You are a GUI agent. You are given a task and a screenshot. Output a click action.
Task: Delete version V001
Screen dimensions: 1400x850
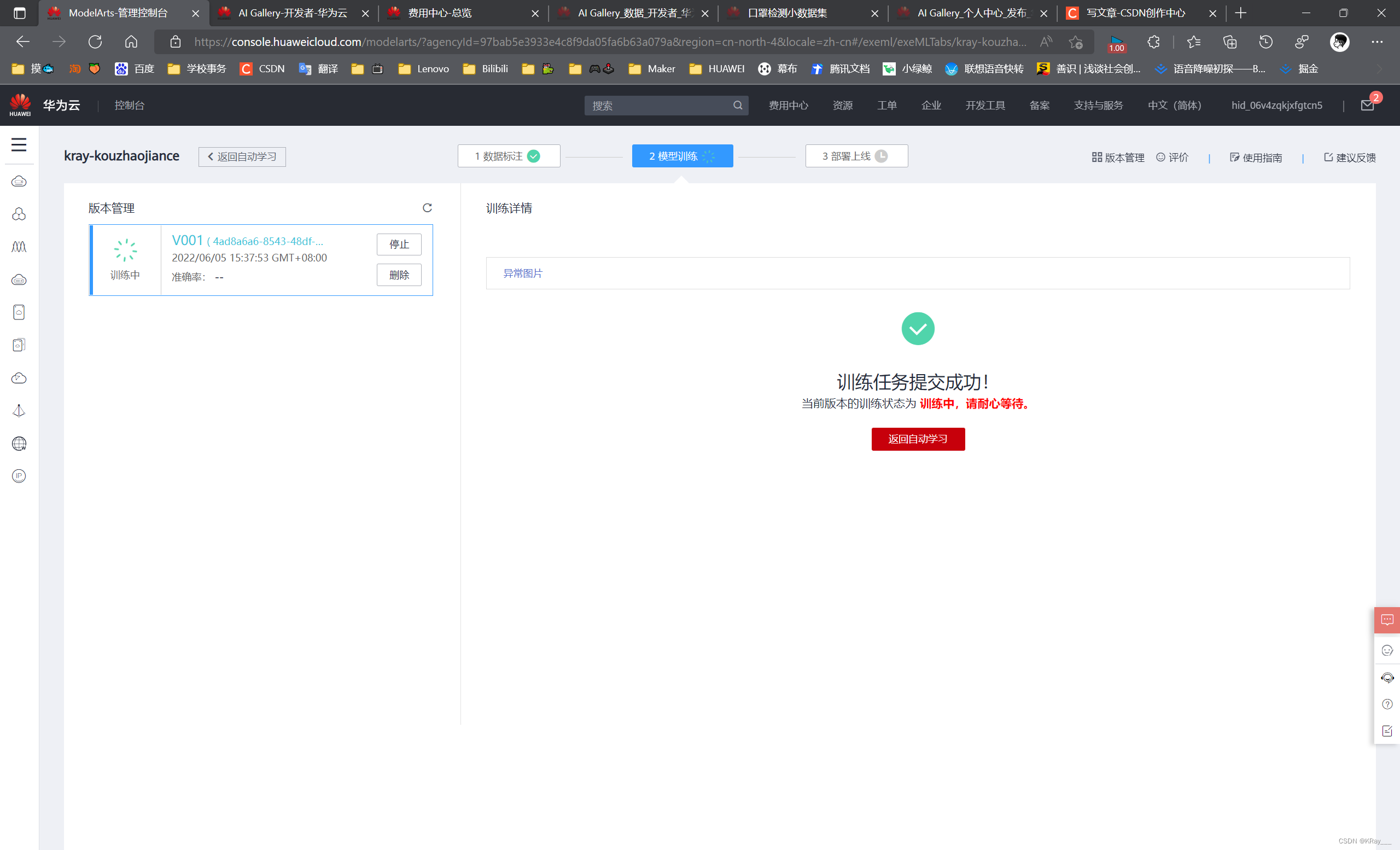coord(399,275)
